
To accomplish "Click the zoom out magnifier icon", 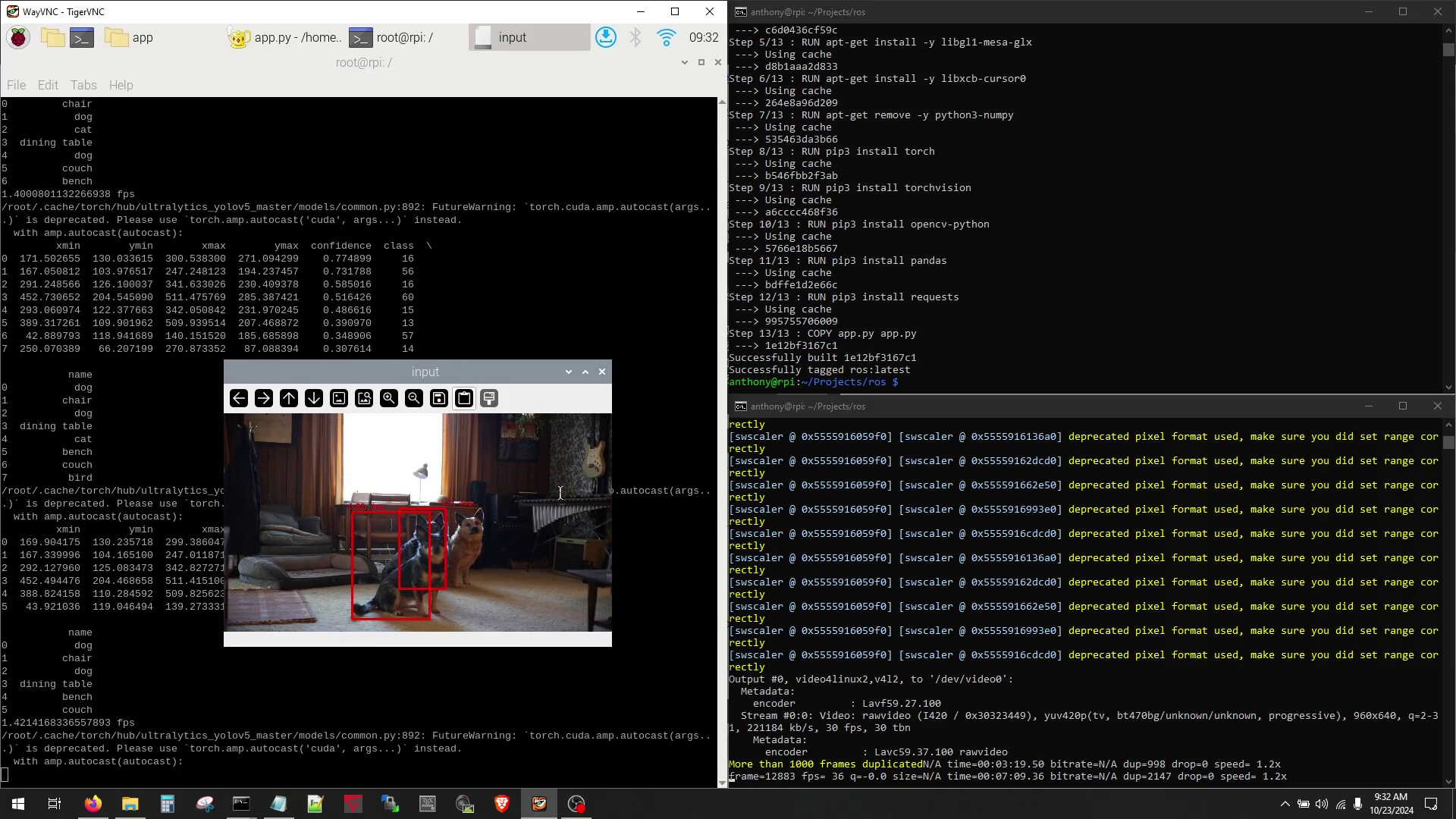I will click(413, 398).
